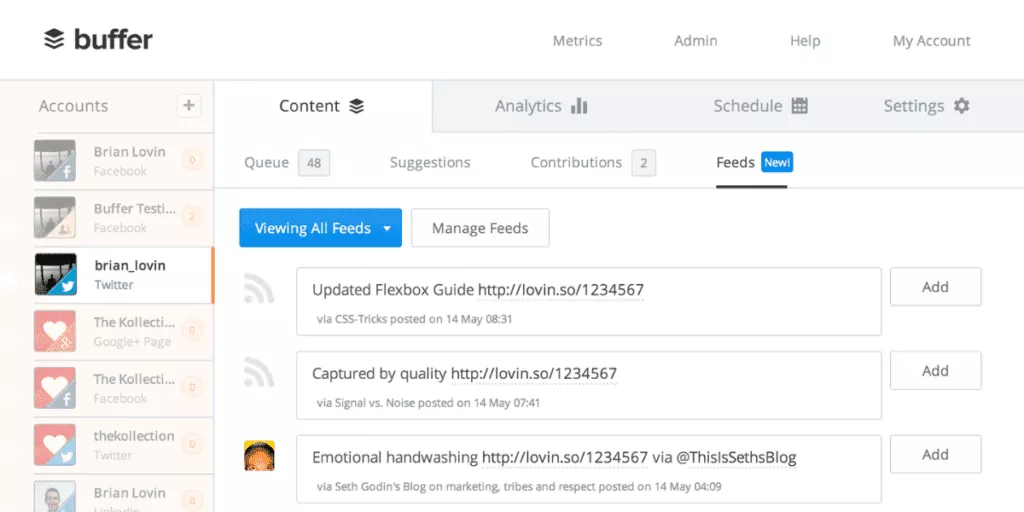
Task: Open the Schedule tab with calendar icon
Action: pyautogui.click(x=760, y=106)
